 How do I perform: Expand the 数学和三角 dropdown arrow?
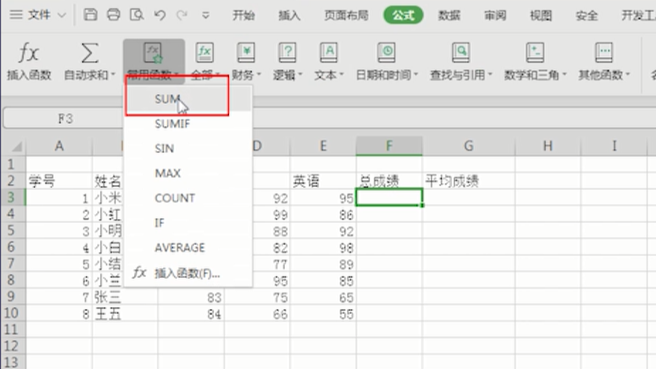(564, 75)
